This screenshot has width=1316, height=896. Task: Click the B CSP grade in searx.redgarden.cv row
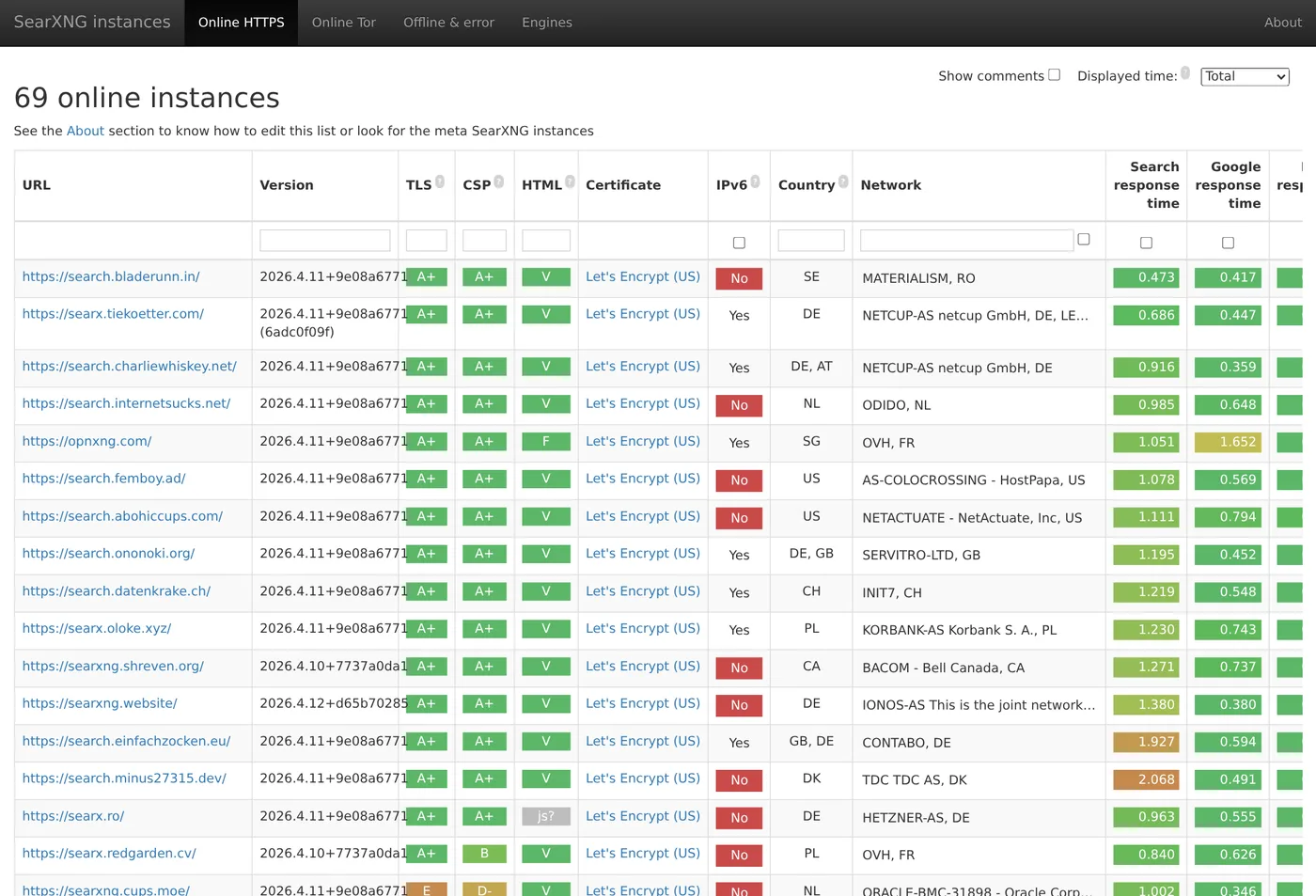(x=484, y=854)
